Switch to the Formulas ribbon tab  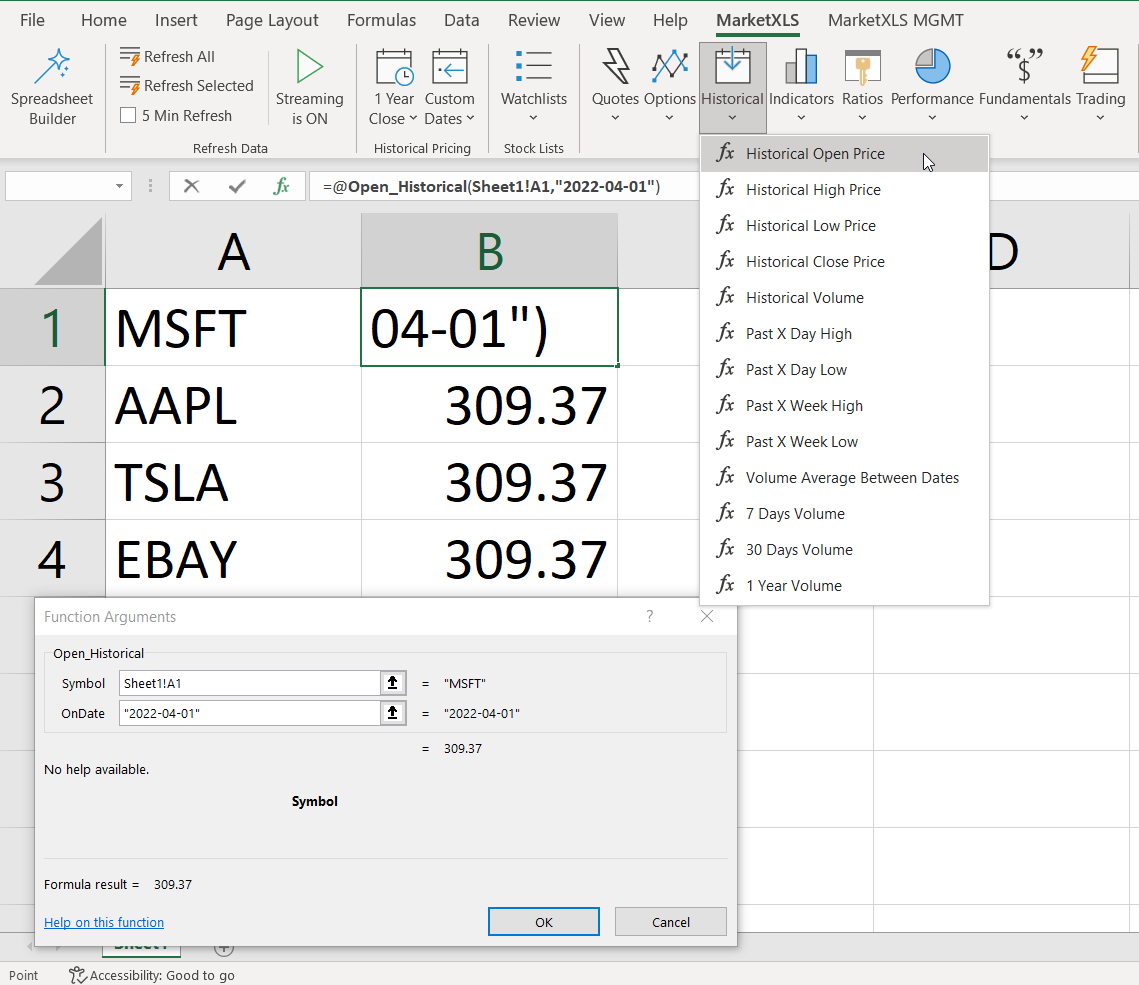[x=381, y=20]
